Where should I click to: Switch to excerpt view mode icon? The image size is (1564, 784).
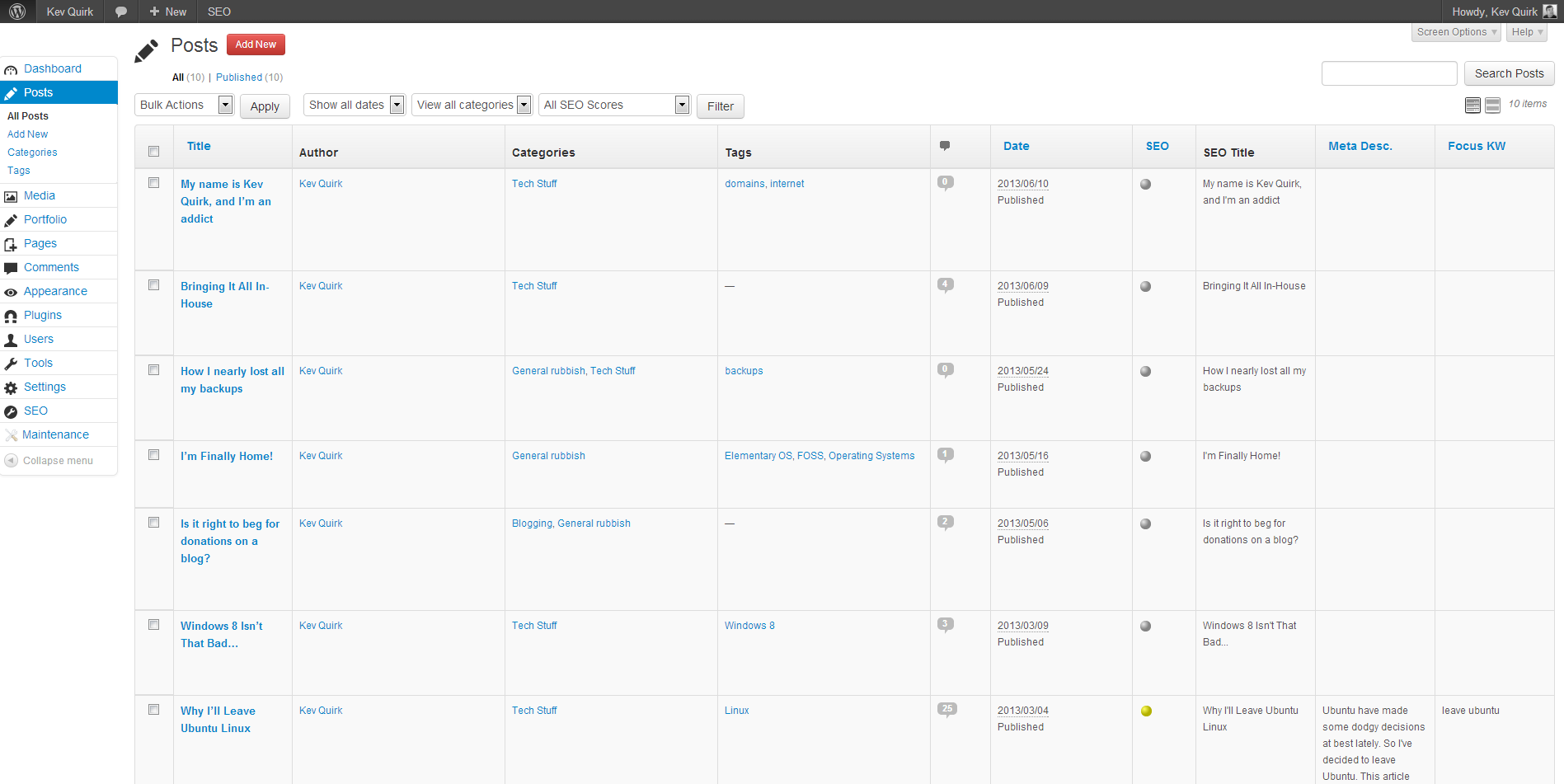coord(1492,105)
